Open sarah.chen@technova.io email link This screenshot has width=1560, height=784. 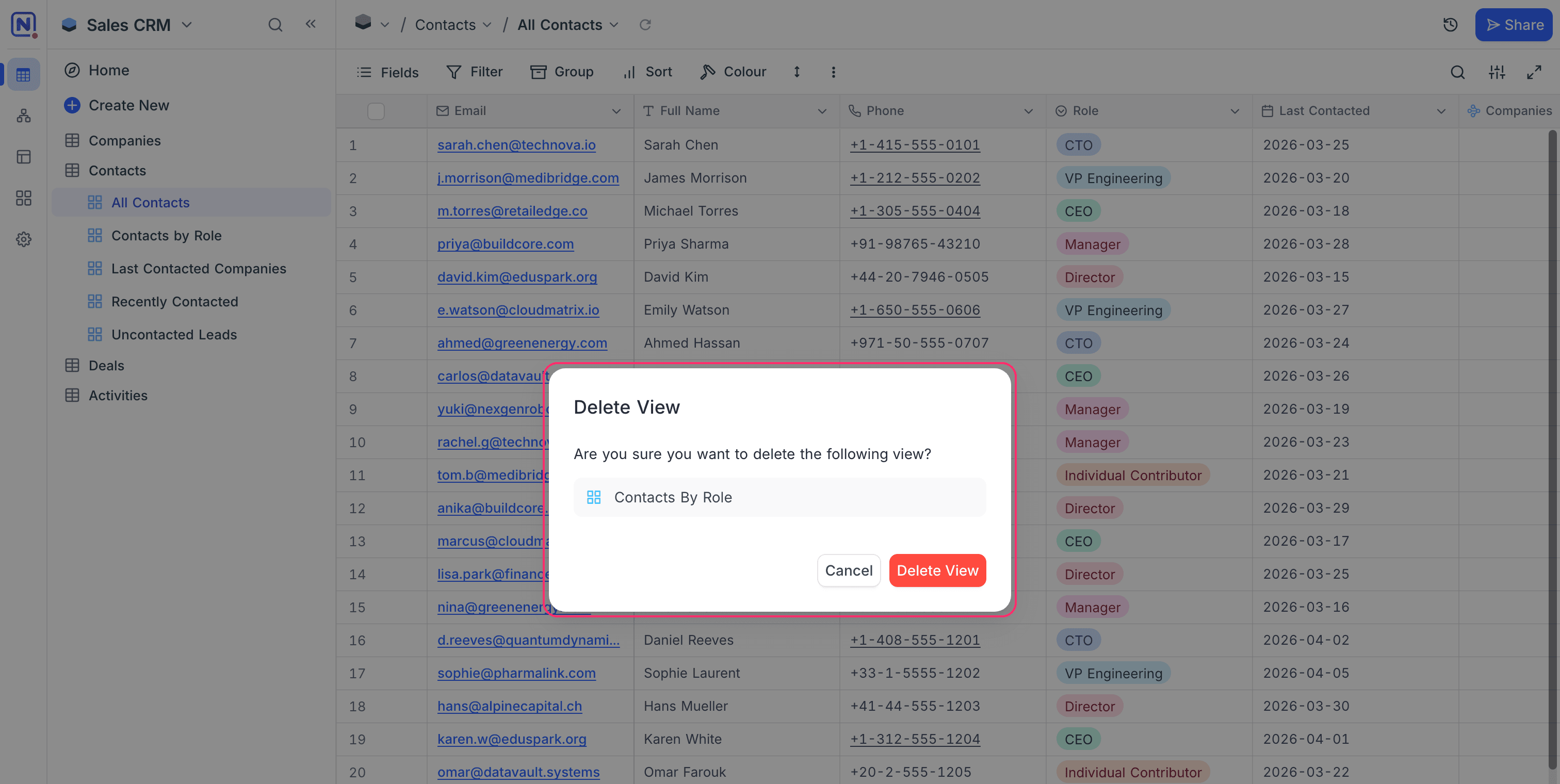click(x=516, y=145)
